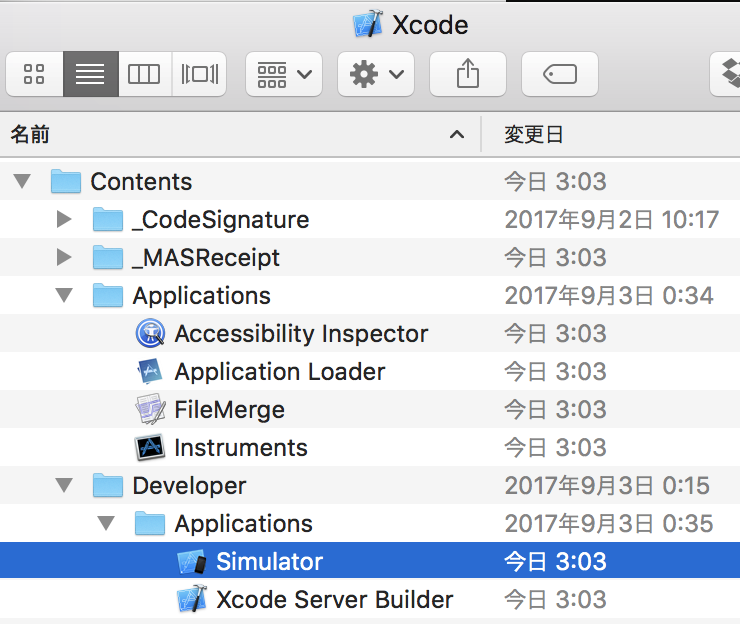Click the share button in toolbar
The image size is (740, 624).
(467, 74)
